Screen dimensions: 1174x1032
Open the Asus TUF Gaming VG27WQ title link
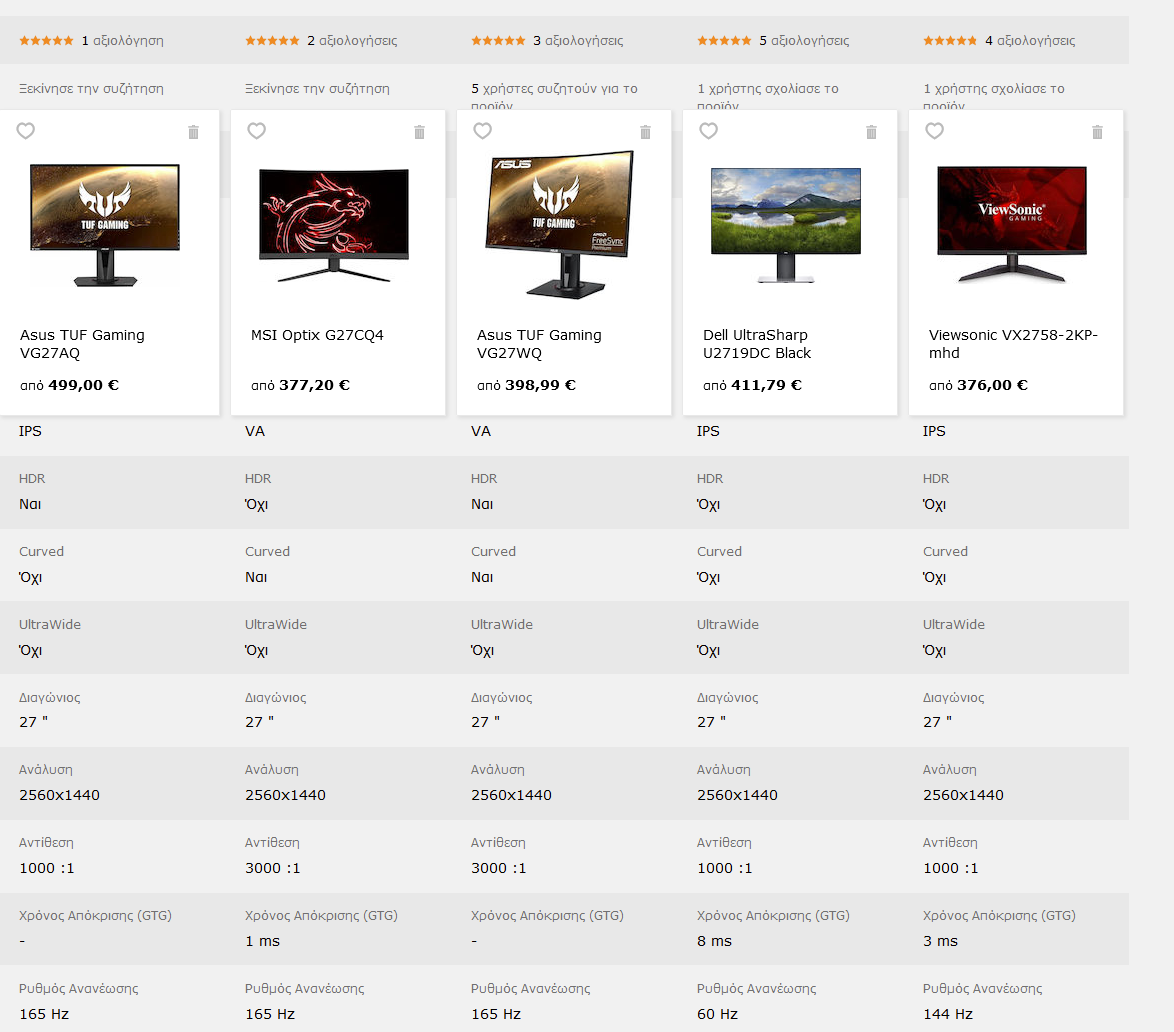[539, 344]
